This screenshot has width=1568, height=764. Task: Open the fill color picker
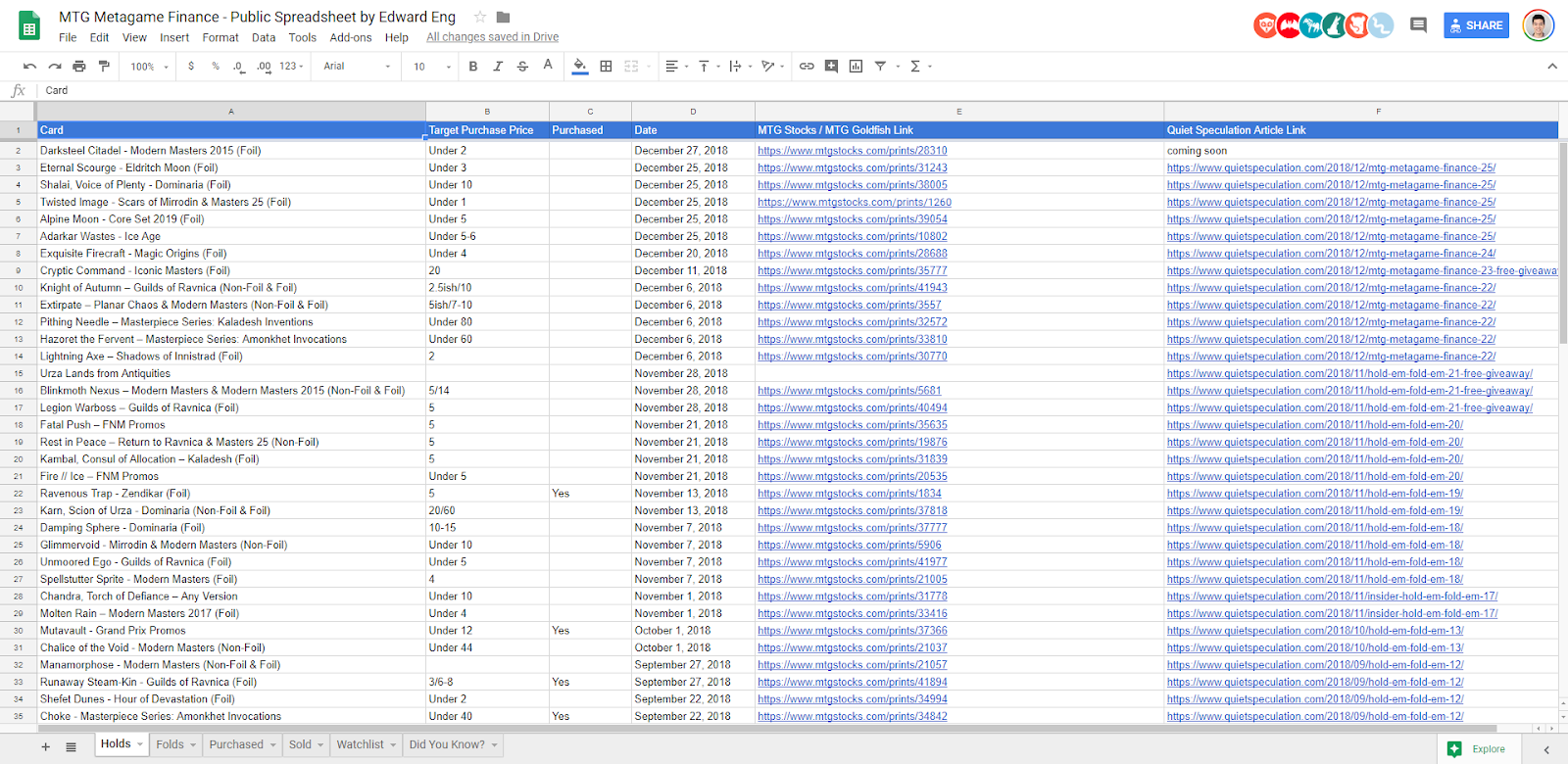click(580, 67)
